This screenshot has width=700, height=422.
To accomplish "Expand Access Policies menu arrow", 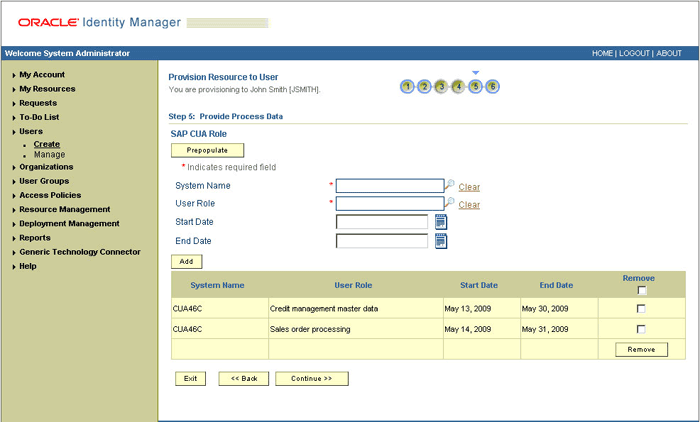I will [x=14, y=196].
